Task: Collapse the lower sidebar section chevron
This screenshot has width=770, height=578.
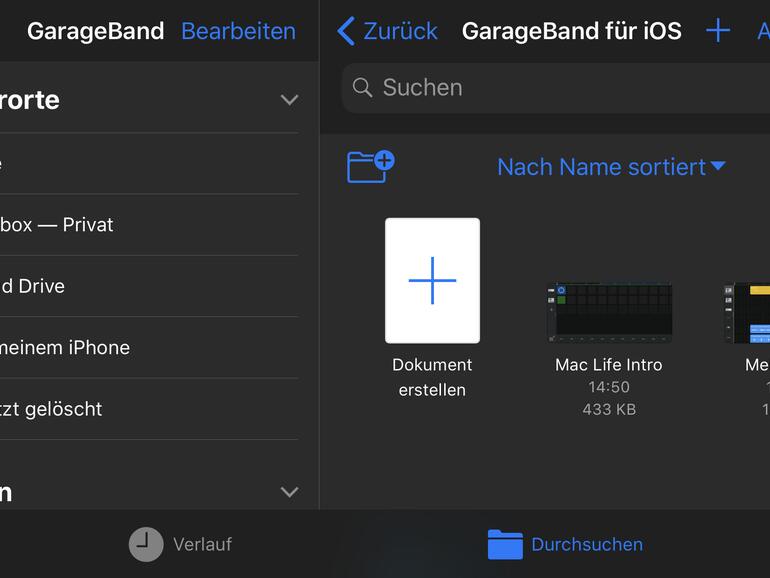Action: pyautogui.click(x=289, y=492)
